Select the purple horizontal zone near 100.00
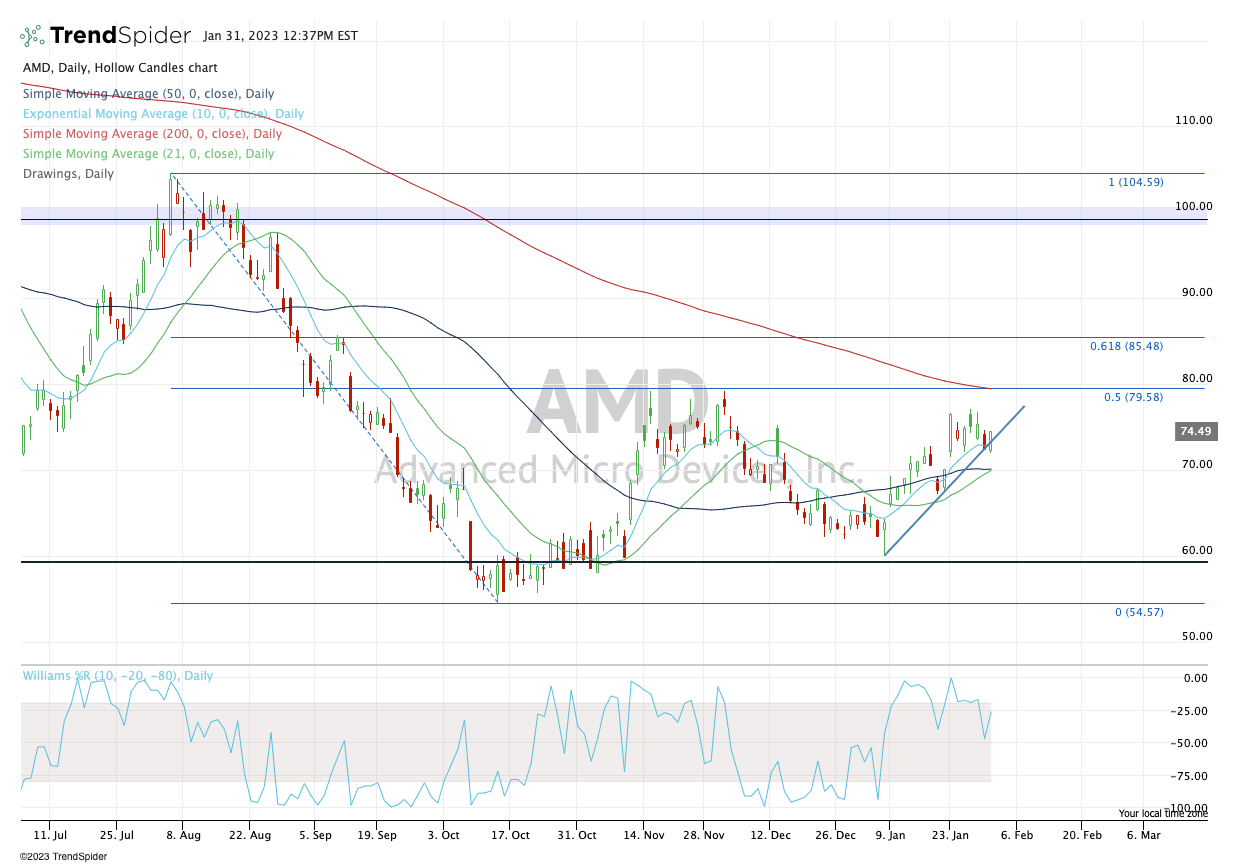1238x866 pixels. coord(614,215)
